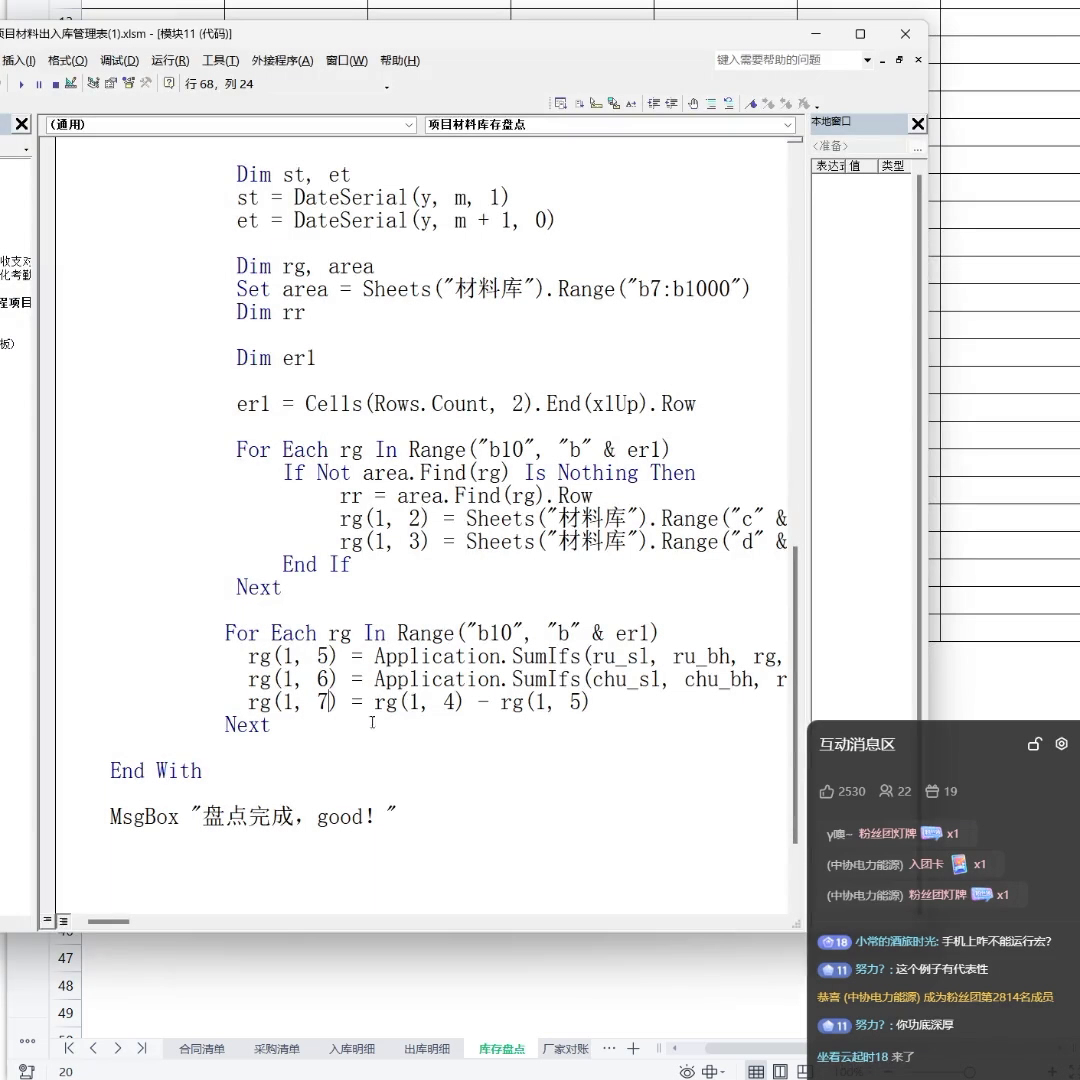The width and height of the screenshot is (1080, 1080).
Task: Switch to 厂家对账 sheet tab
Action: pos(565,1048)
